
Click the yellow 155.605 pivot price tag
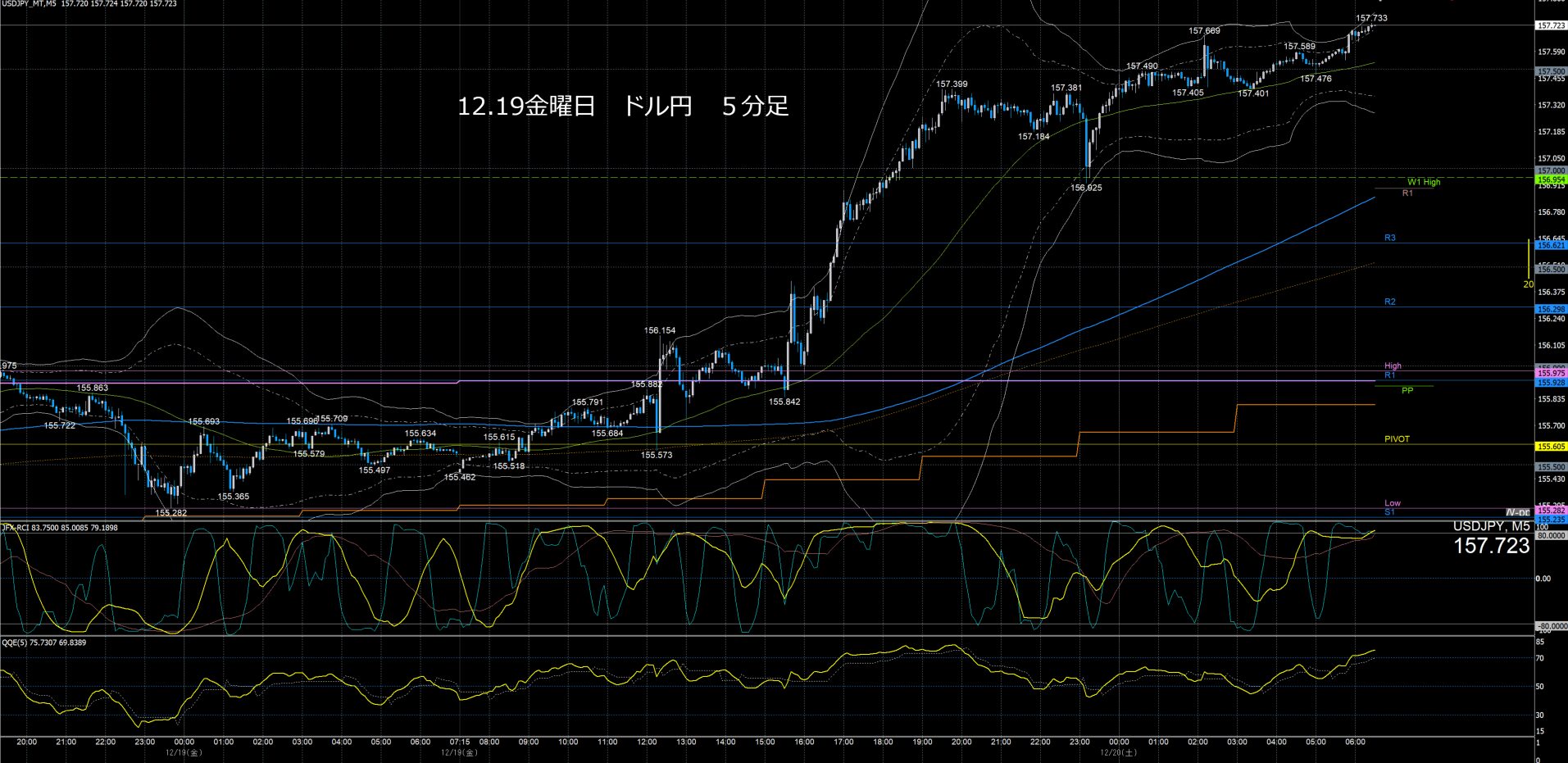coord(1551,447)
